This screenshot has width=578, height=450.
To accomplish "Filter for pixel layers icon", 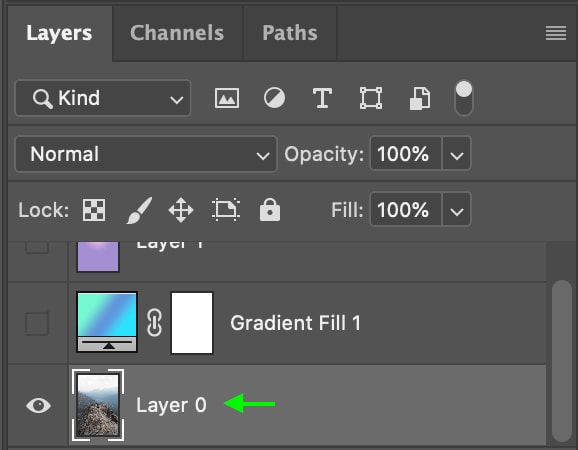I will 227,98.
